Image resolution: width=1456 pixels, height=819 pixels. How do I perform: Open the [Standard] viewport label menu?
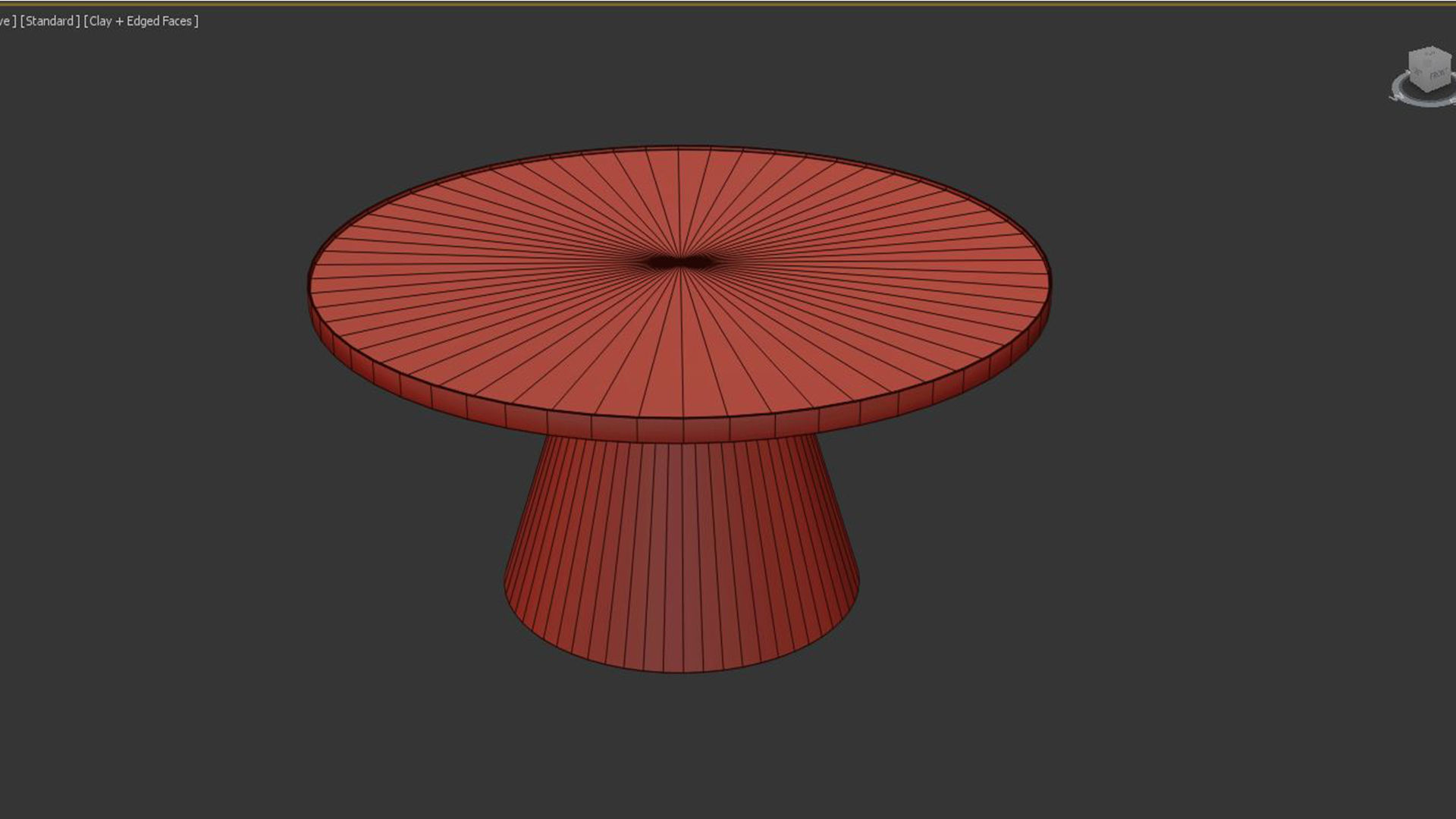point(50,21)
